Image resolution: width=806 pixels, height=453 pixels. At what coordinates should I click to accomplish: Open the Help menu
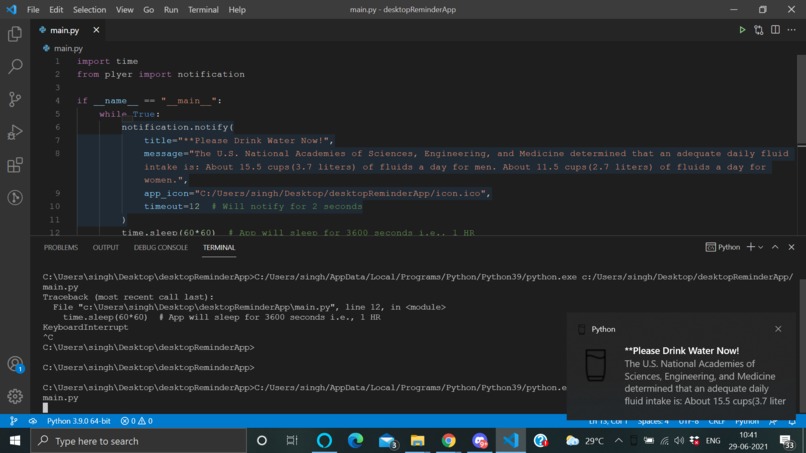click(237, 9)
